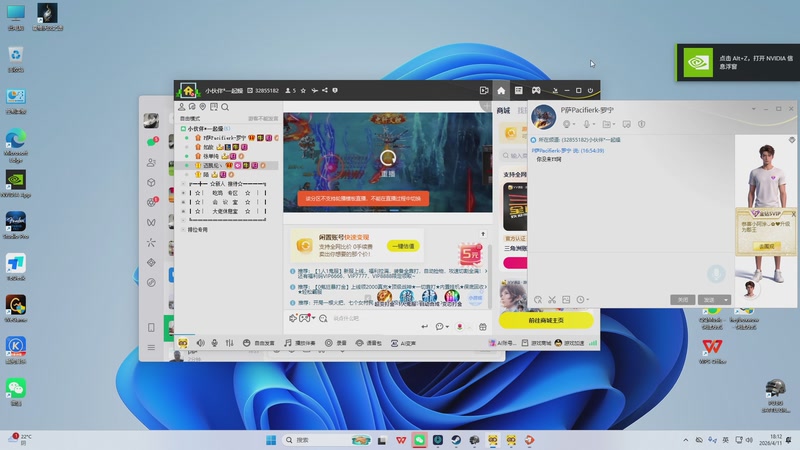Open the gamepad dropdown beside chat input
Image resolution: width=800 pixels, height=450 pixels.
click(307, 318)
